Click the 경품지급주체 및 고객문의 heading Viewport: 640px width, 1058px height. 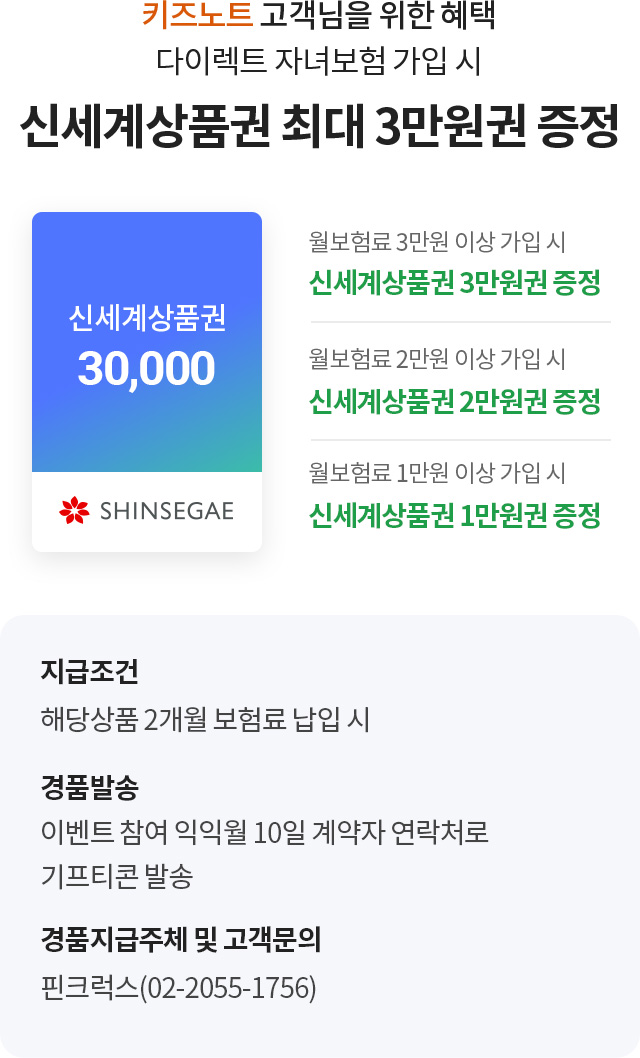click(x=180, y=939)
